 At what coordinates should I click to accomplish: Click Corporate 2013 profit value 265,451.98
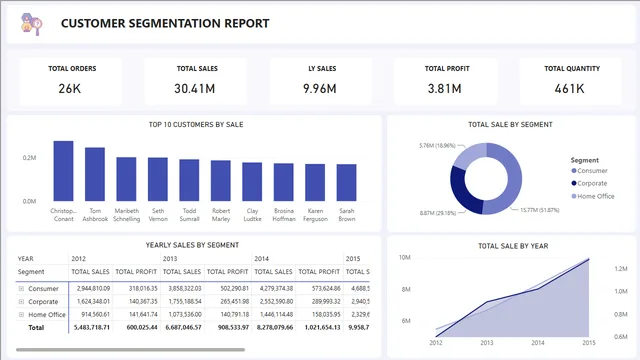coord(234,302)
